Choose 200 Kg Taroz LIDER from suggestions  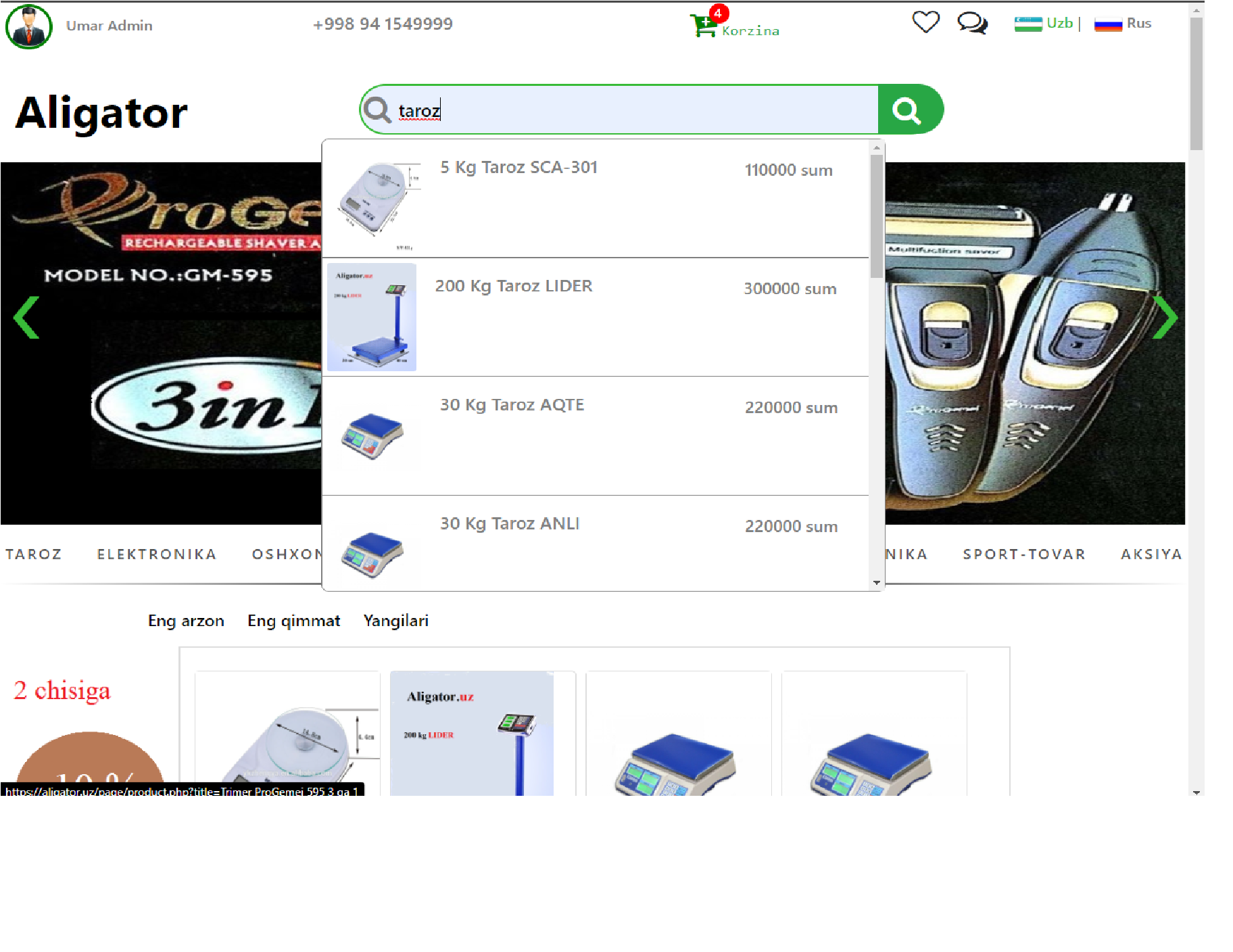(x=513, y=286)
